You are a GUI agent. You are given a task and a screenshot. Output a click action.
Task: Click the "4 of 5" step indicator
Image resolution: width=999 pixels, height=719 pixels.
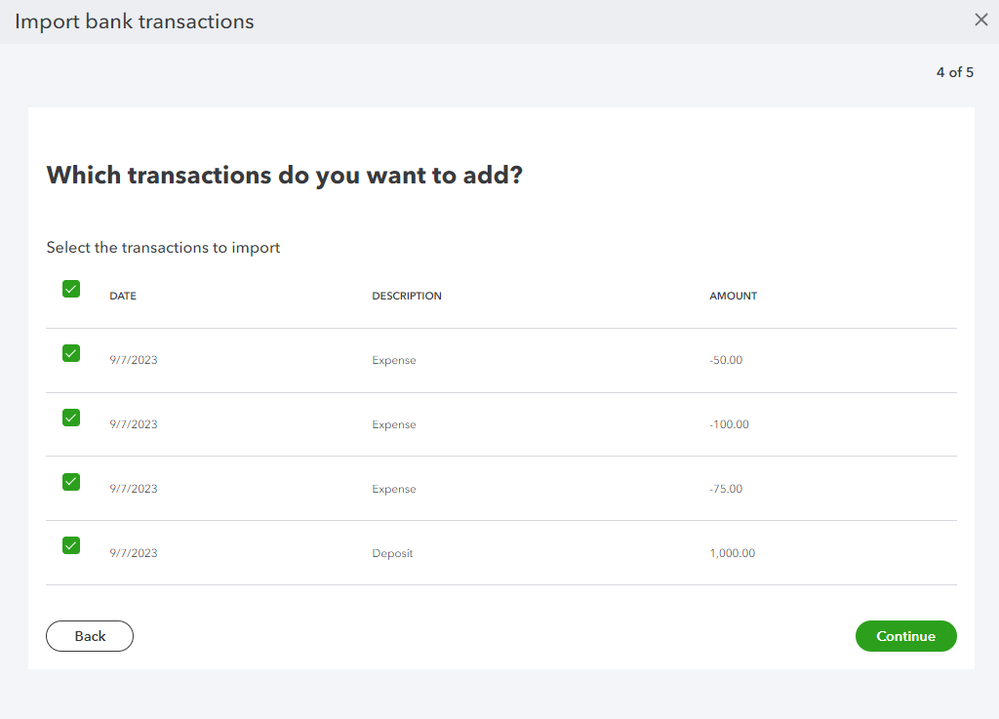click(x=954, y=72)
